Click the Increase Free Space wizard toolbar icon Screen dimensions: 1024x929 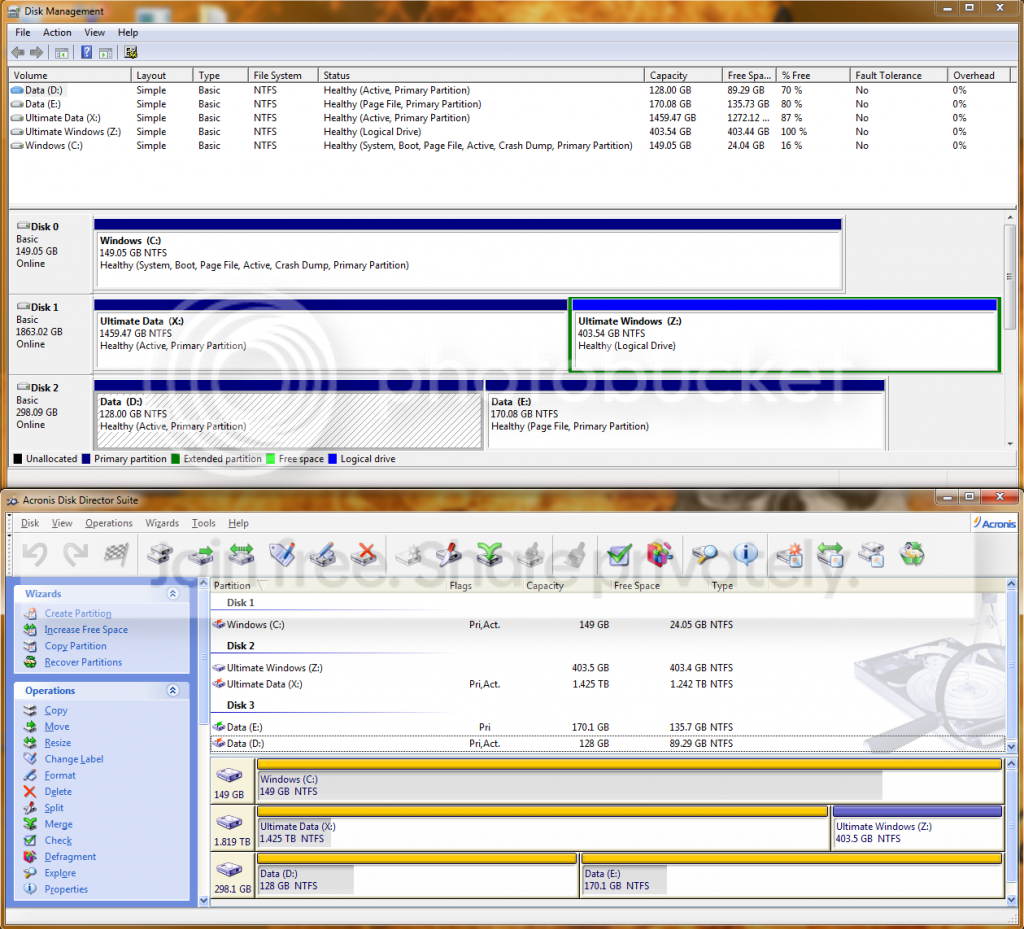830,555
